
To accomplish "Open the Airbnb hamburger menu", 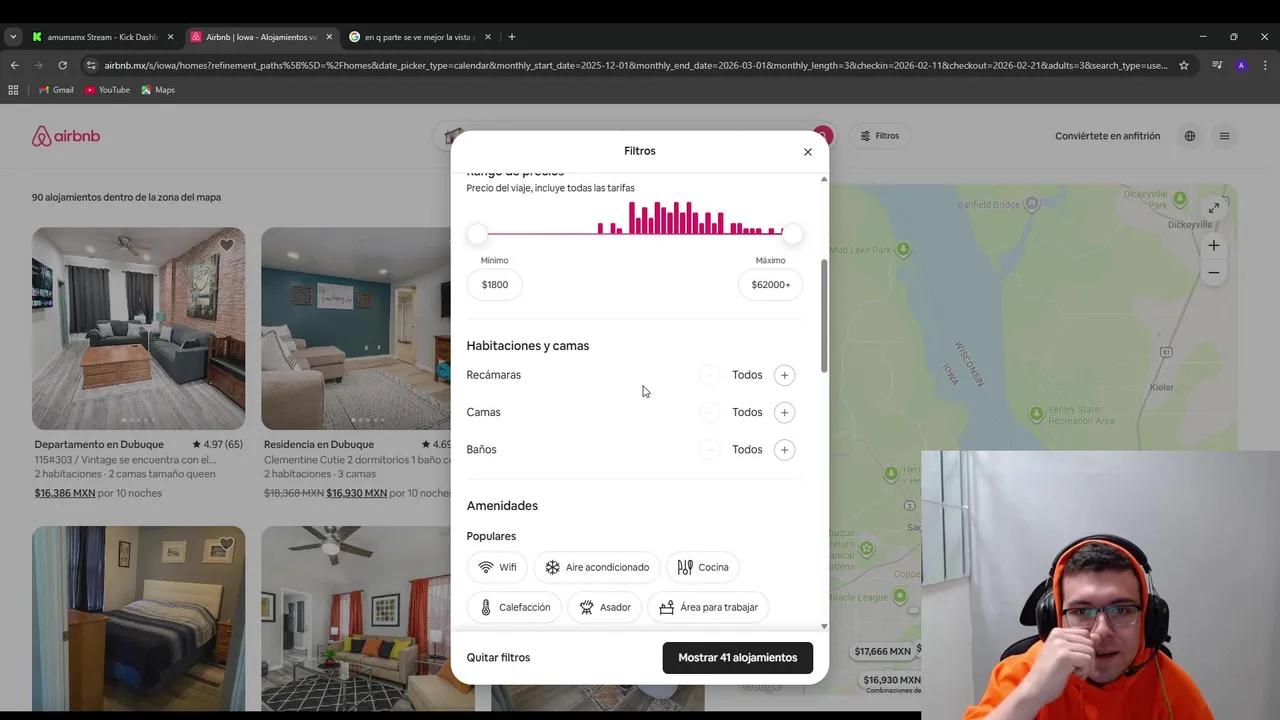I will tap(1224, 136).
